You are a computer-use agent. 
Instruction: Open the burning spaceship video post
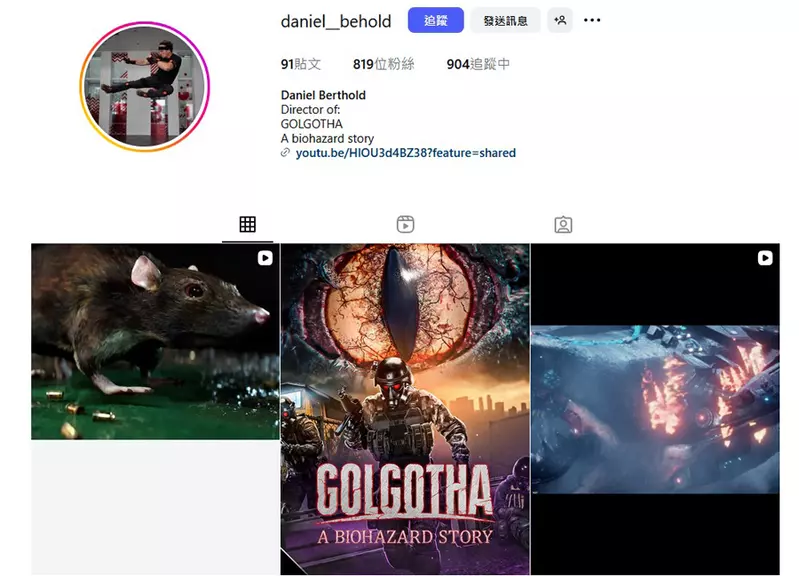[655, 409]
